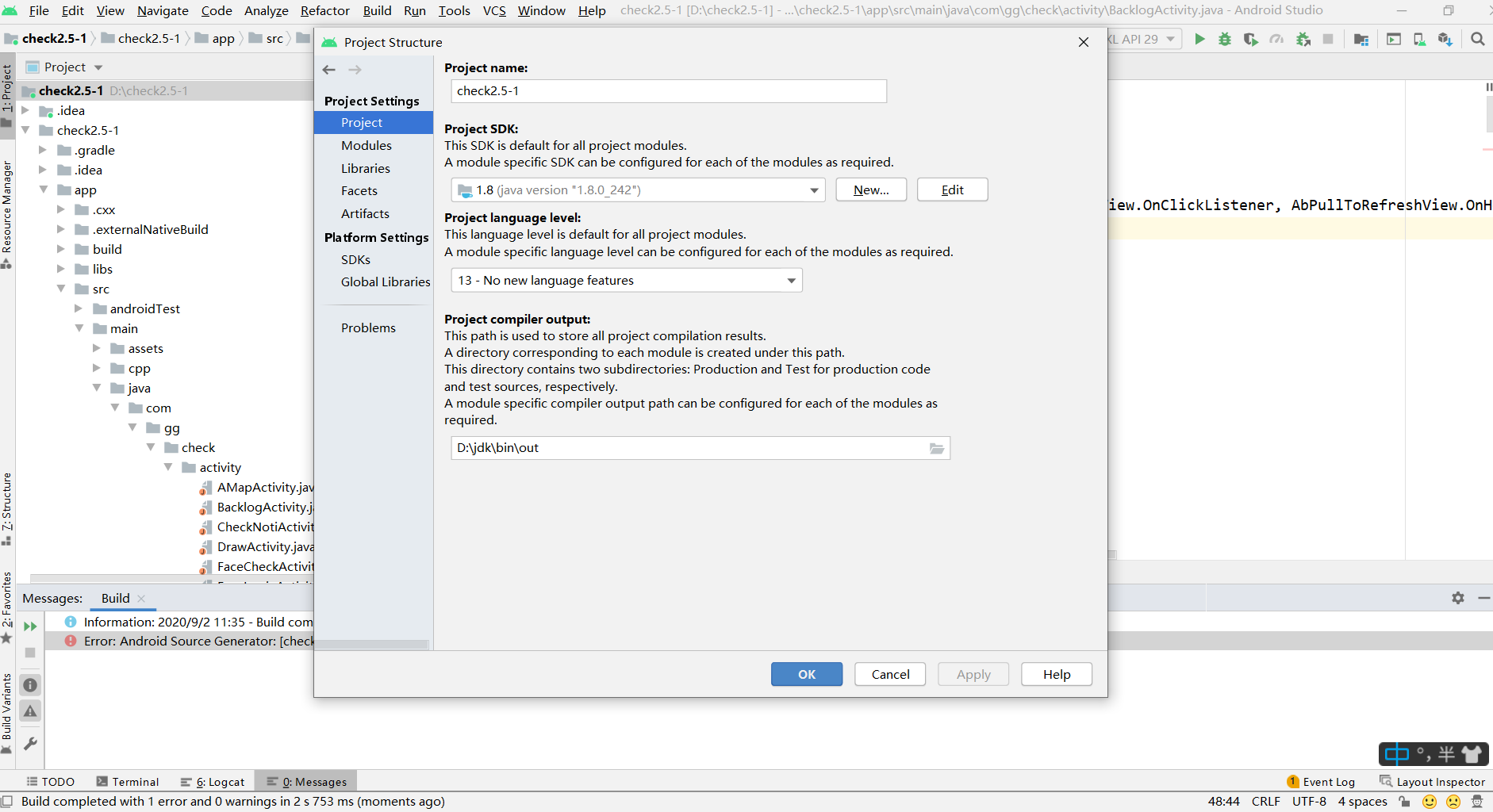
Task: Open the VCS menu
Action: point(494,10)
